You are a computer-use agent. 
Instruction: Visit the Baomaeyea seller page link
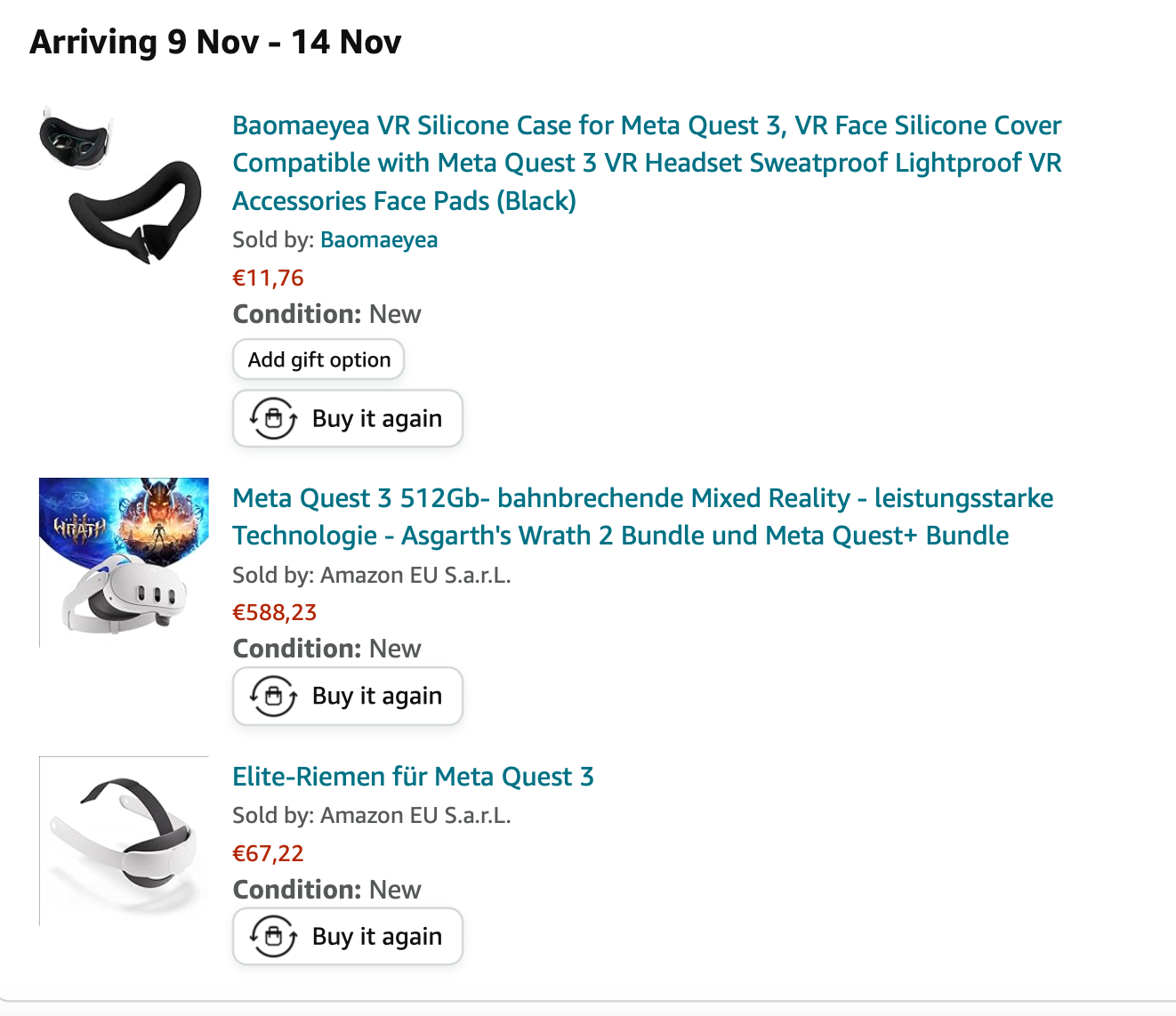tap(379, 240)
